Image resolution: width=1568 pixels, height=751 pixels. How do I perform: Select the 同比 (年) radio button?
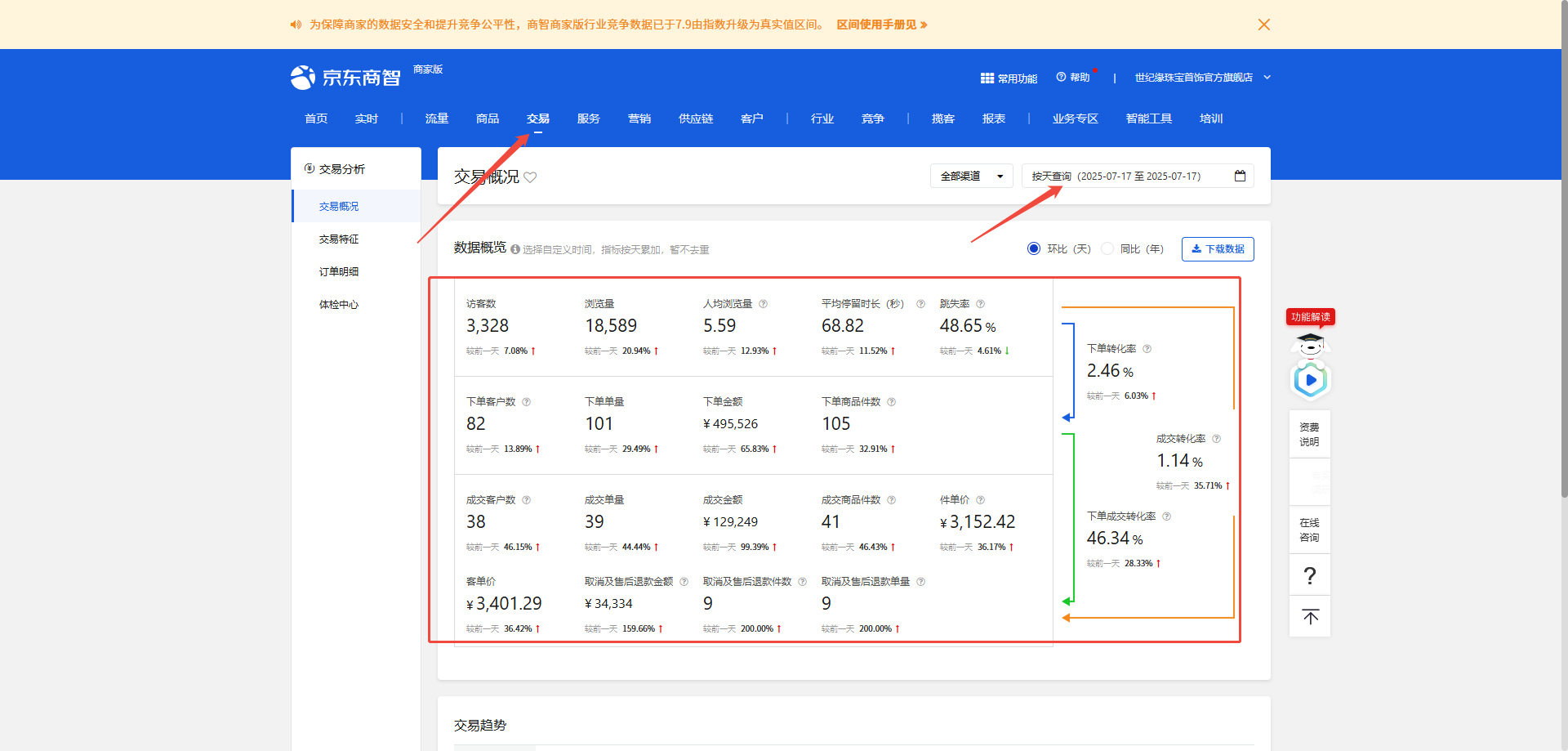[1107, 248]
